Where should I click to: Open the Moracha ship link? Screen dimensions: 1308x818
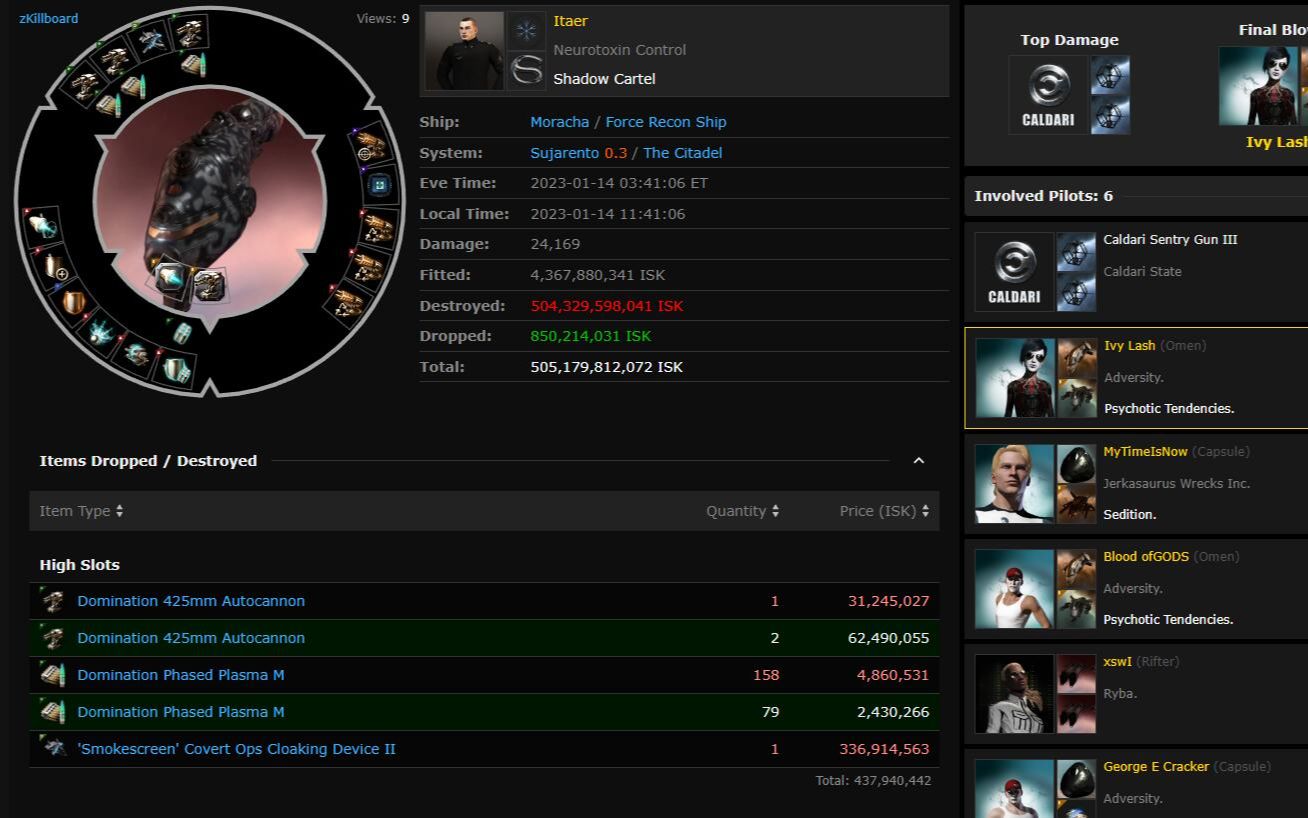point(560,122)
